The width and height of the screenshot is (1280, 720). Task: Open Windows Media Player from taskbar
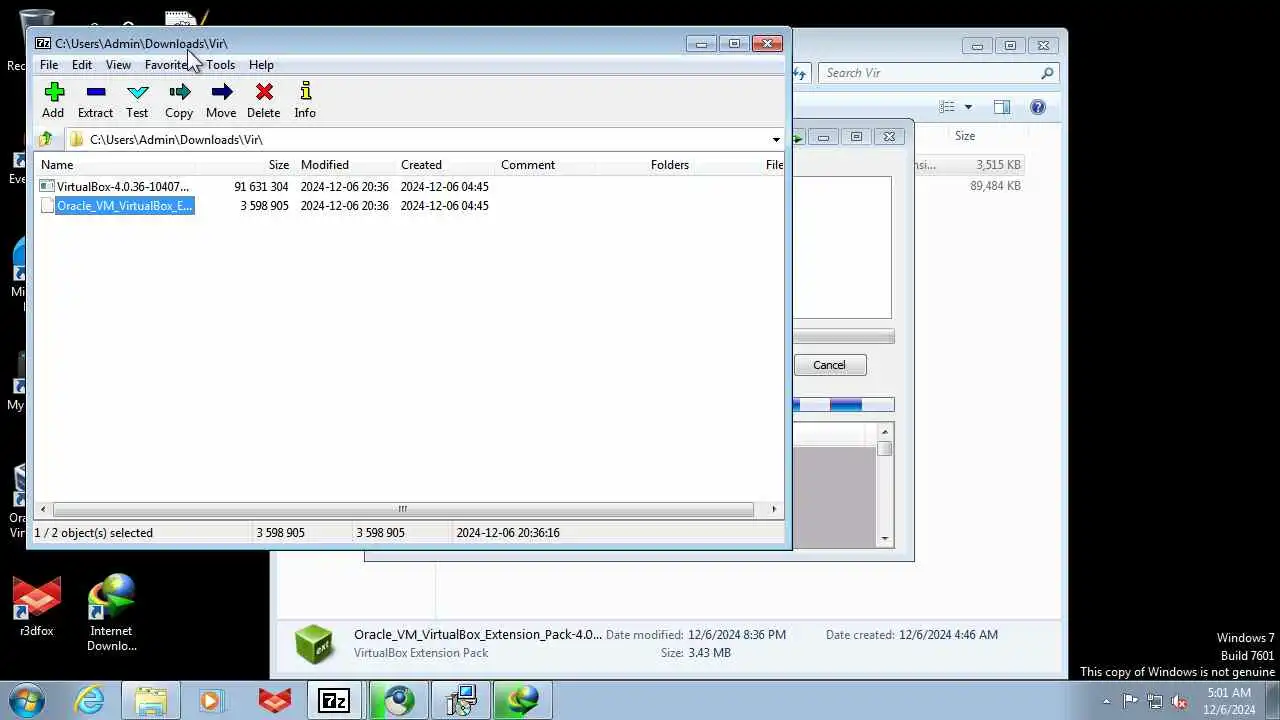pos(210,701)
